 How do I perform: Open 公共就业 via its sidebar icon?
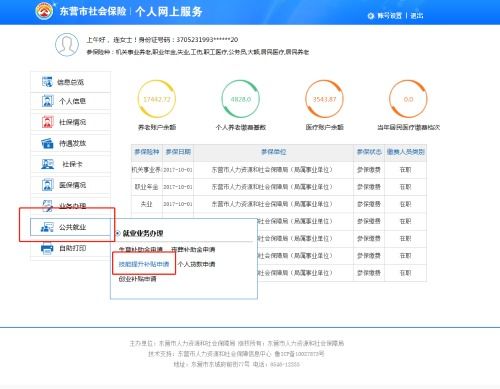point(47,227)
